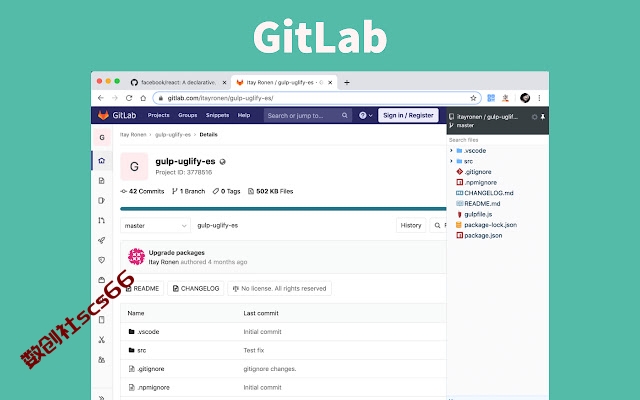640x400 pixels.
Task: Open the shield Security icon in sidebar
Action: (102, 260)
